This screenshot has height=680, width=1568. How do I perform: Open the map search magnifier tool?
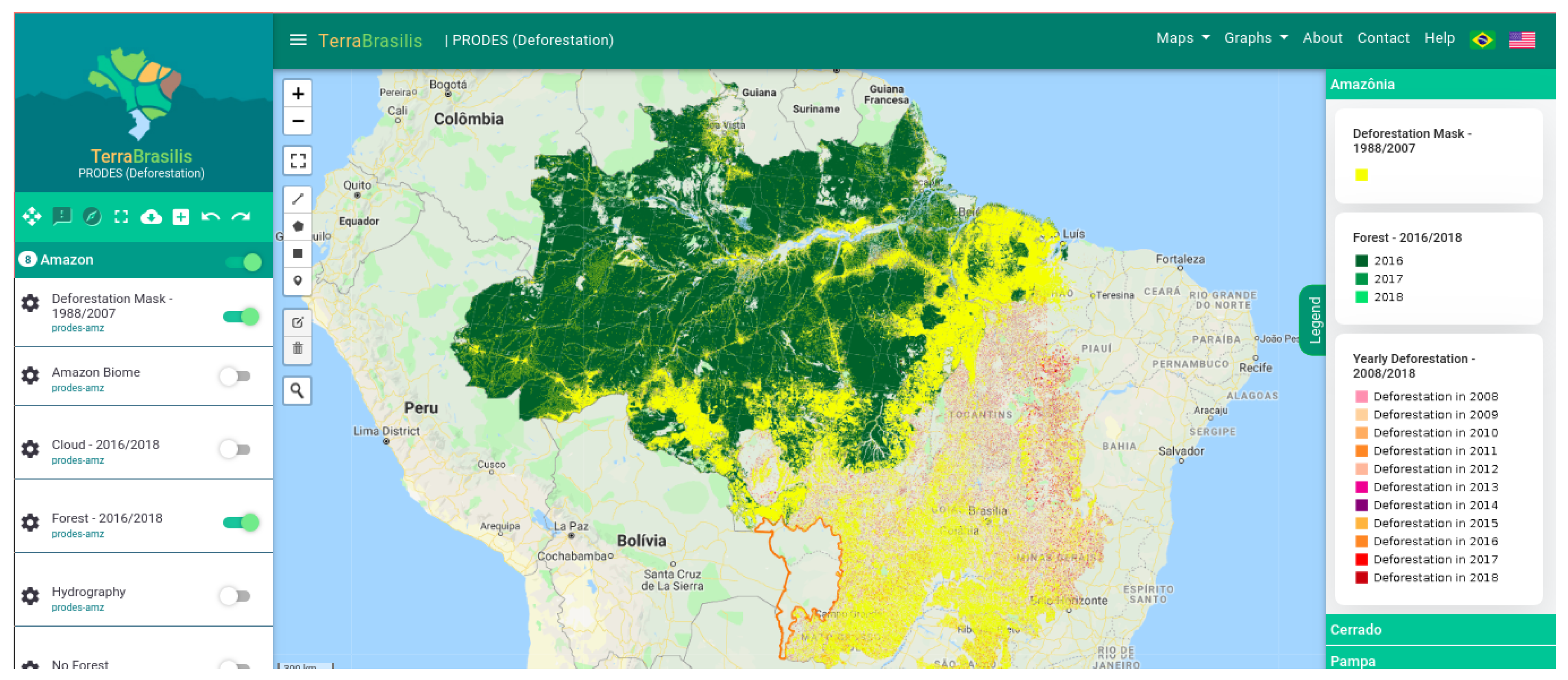tap(298, 390)
